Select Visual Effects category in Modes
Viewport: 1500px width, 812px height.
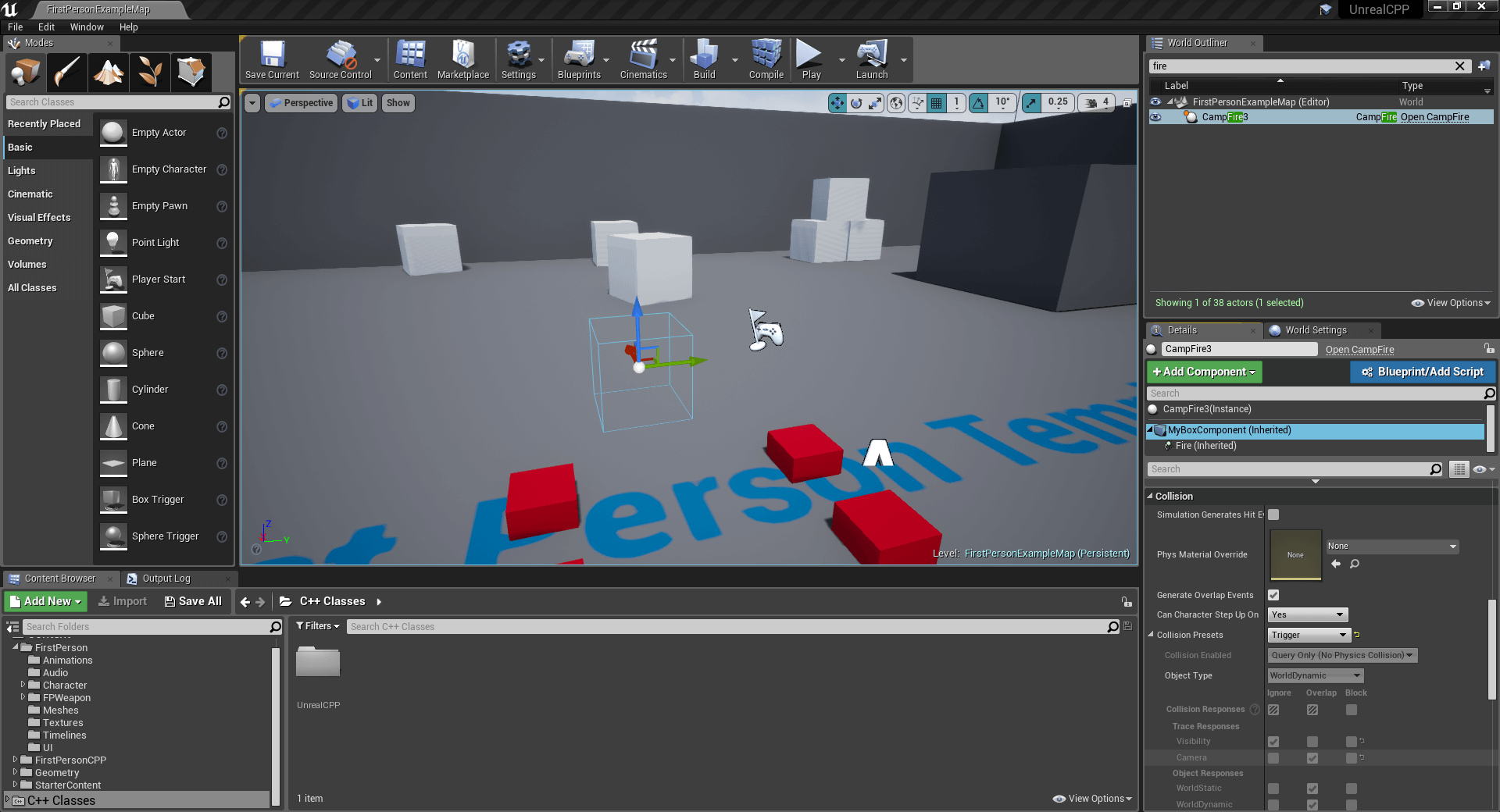click(39, 218)
